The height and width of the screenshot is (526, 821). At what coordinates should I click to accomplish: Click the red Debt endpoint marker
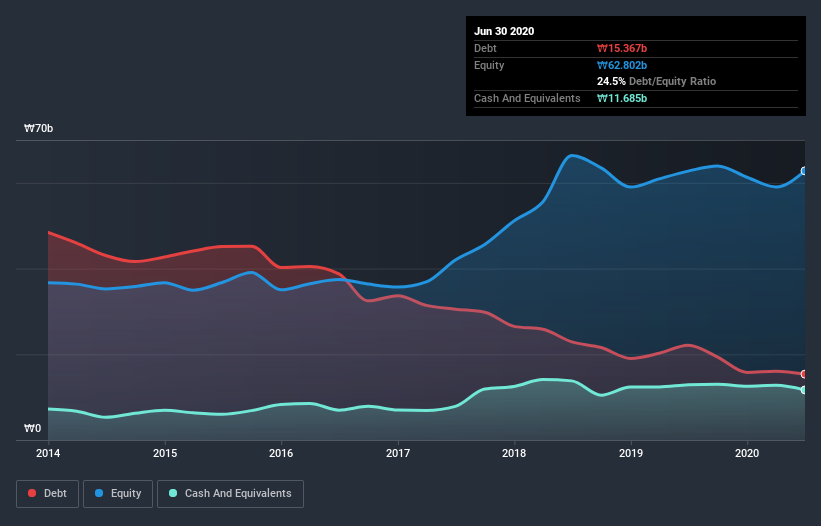click(804, 374)
